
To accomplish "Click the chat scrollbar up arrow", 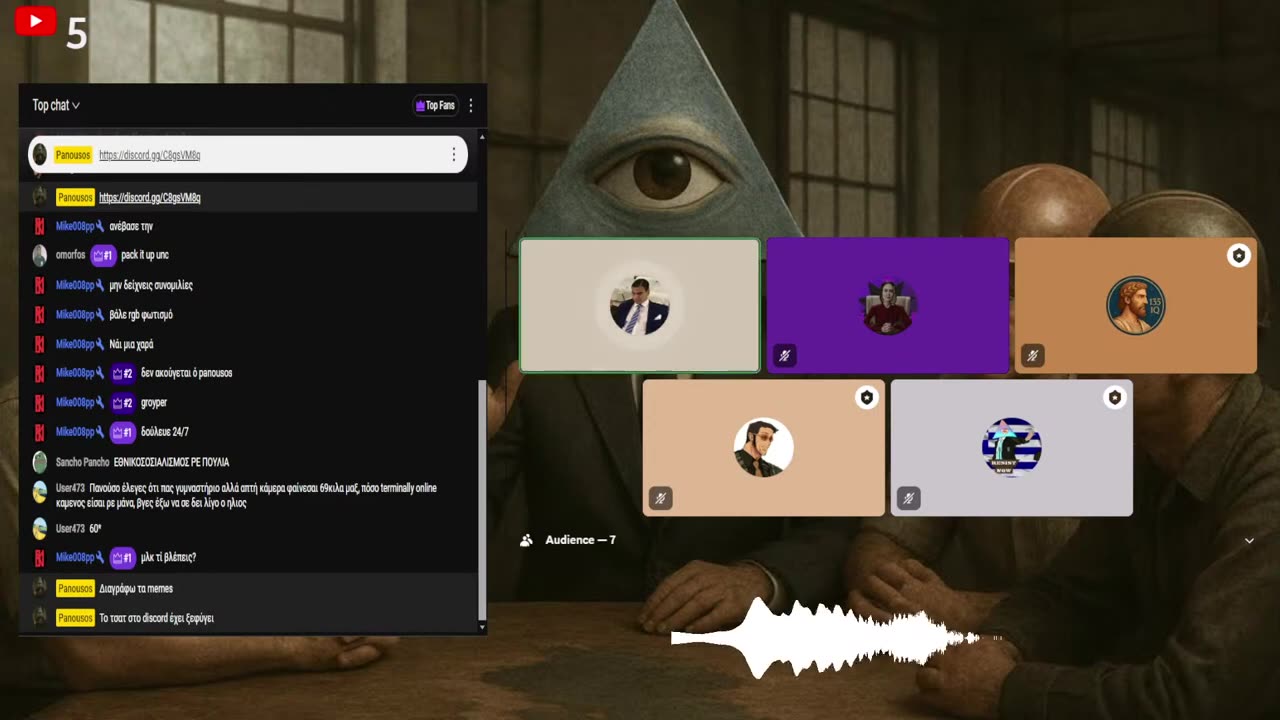I will 482,136.
